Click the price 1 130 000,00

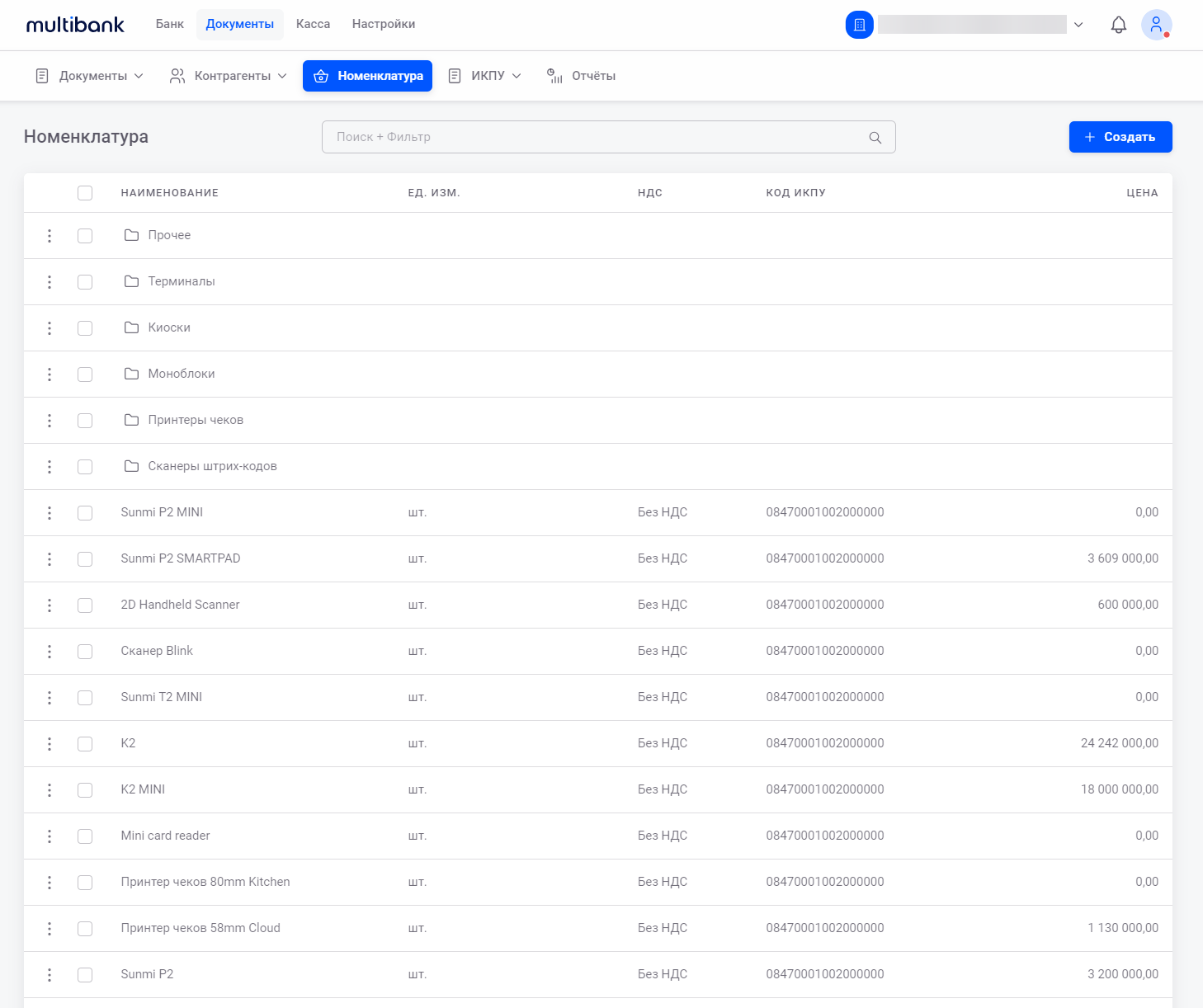click(x=1123, y=928)
